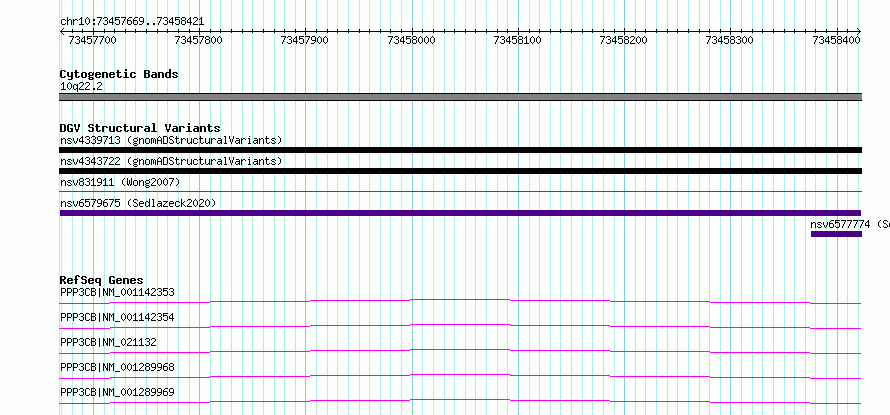This screenshot has width=890, height=415.
Task: Click the DGV Structural Variants track title
Action: (x=140, y=128)
